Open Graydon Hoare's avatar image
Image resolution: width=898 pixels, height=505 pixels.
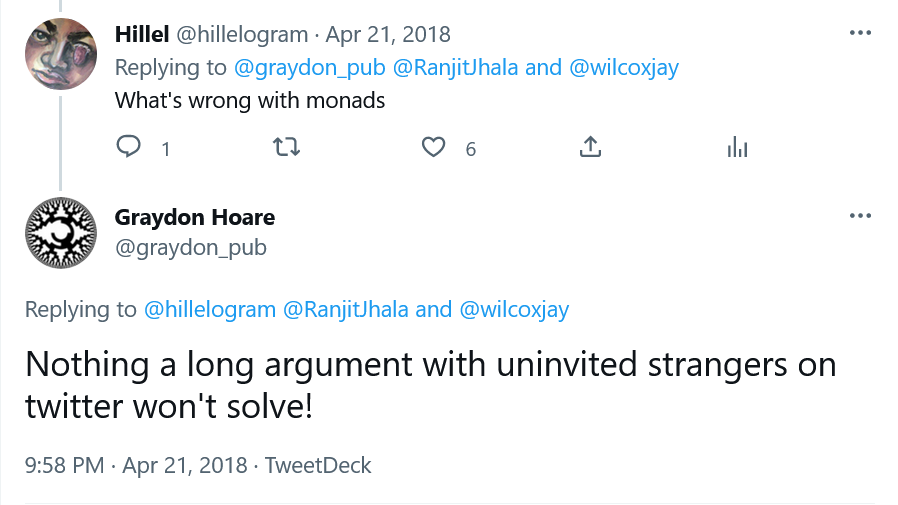tap(61, 233)
